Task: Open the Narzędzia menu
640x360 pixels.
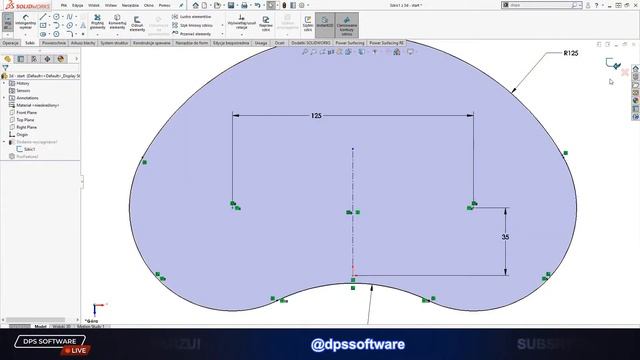Action: pyautogui.click(x=130, y=5)
